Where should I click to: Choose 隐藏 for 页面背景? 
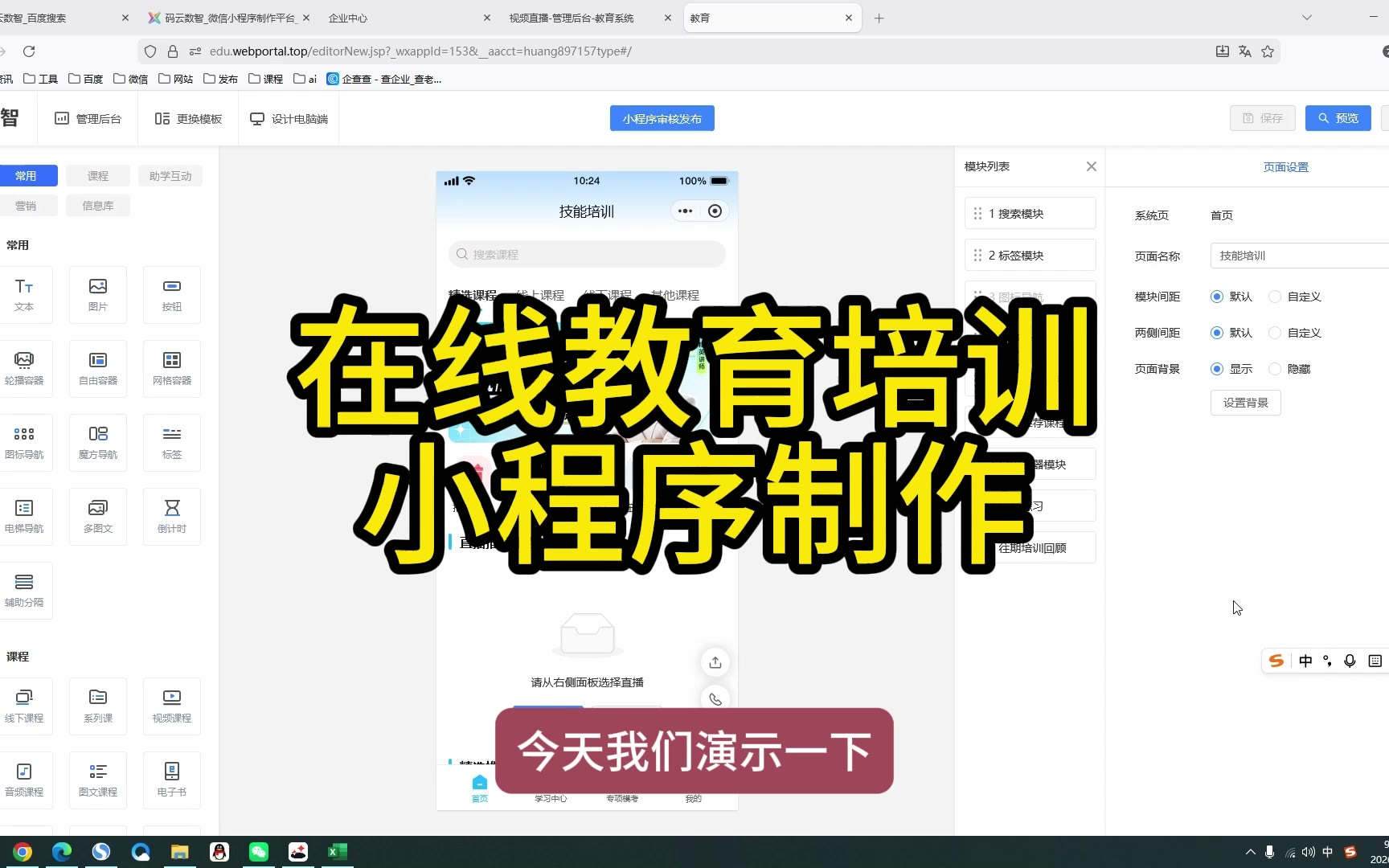coord(1275,369)
